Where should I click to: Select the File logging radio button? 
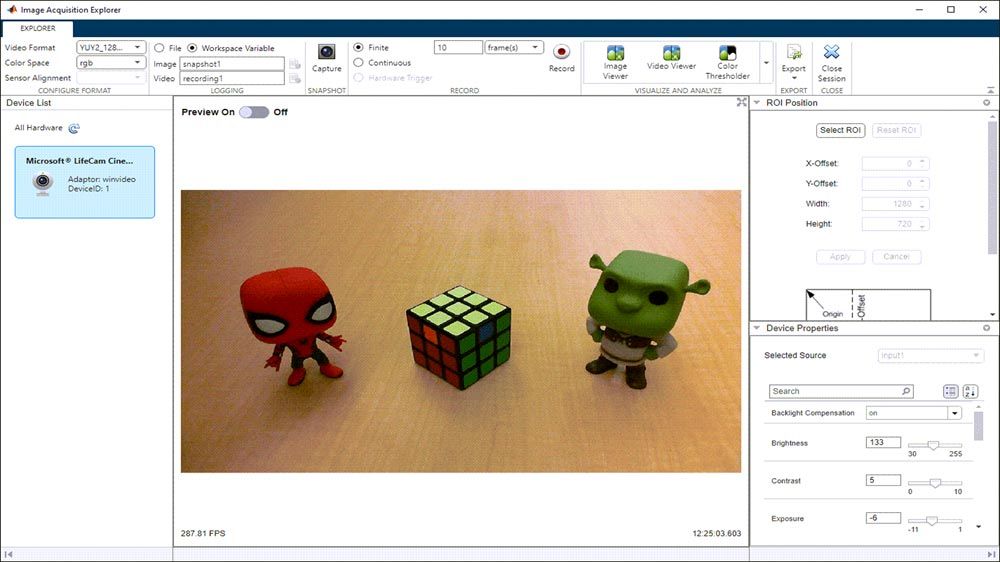160,48
